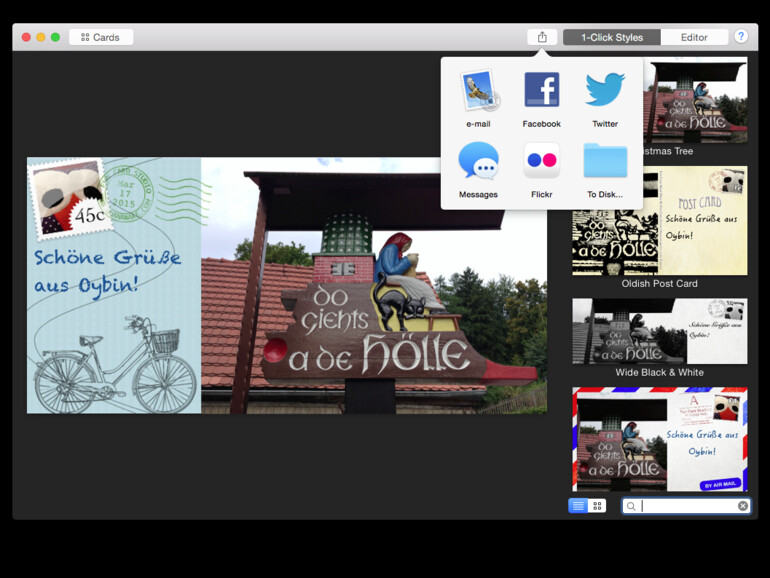This screenshot has height=578, width=770.
Task: Select the 1-Click Styles tab
Action: [612, 37]
